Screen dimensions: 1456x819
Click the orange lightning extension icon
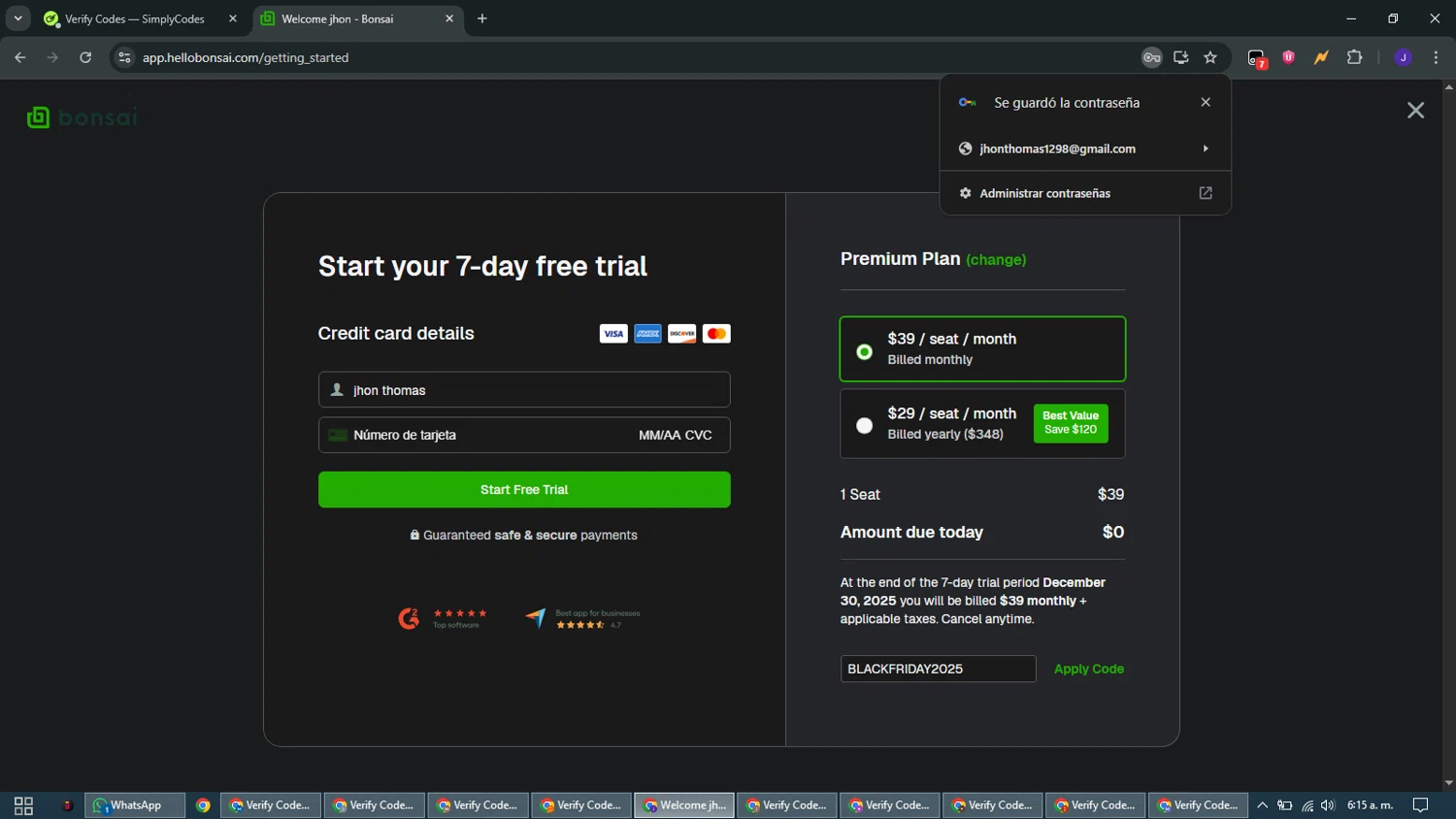(1321, 57)
